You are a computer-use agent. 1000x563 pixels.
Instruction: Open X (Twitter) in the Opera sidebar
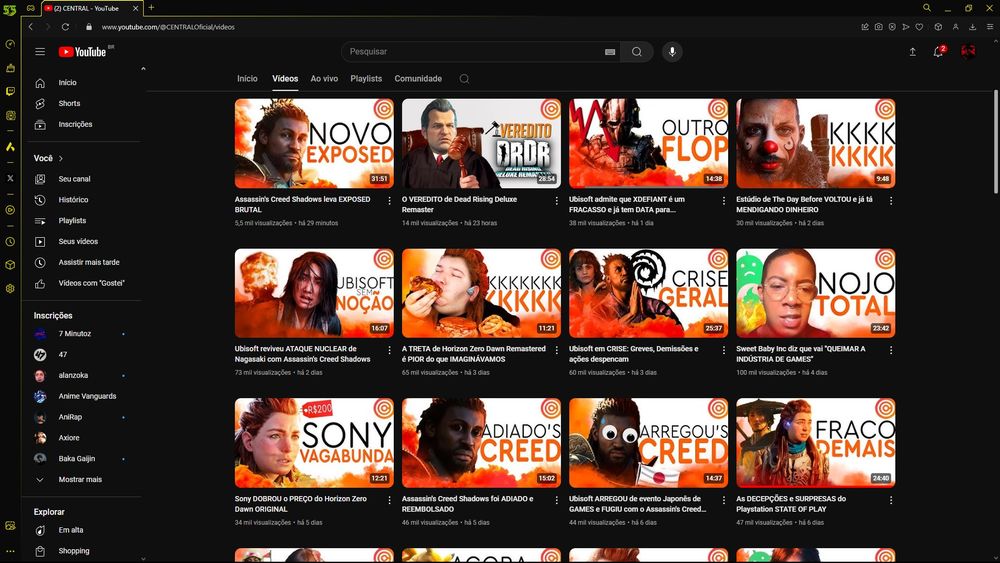[x=10, y=178]
